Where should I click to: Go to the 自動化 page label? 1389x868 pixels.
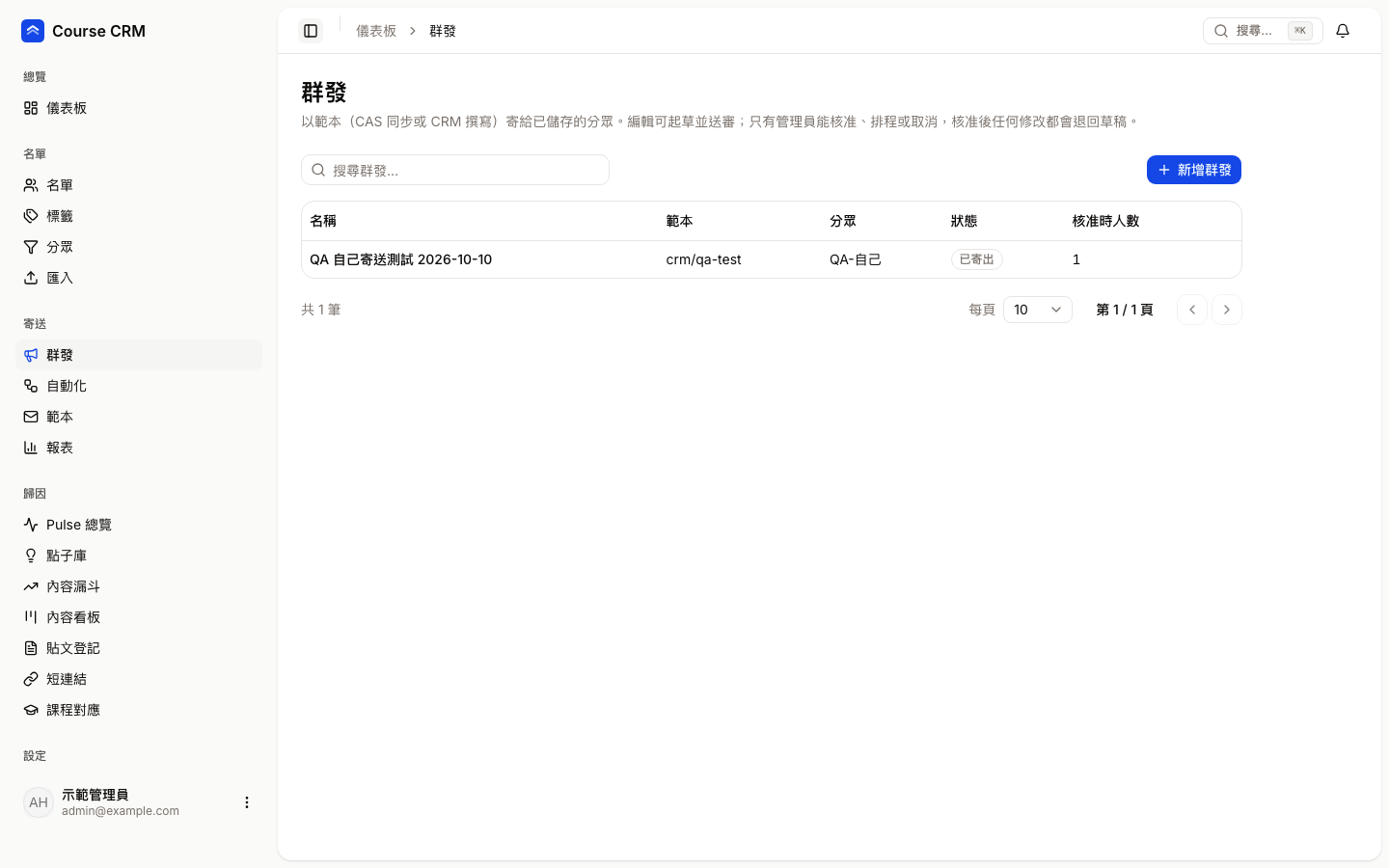click(x=67, y=386)
